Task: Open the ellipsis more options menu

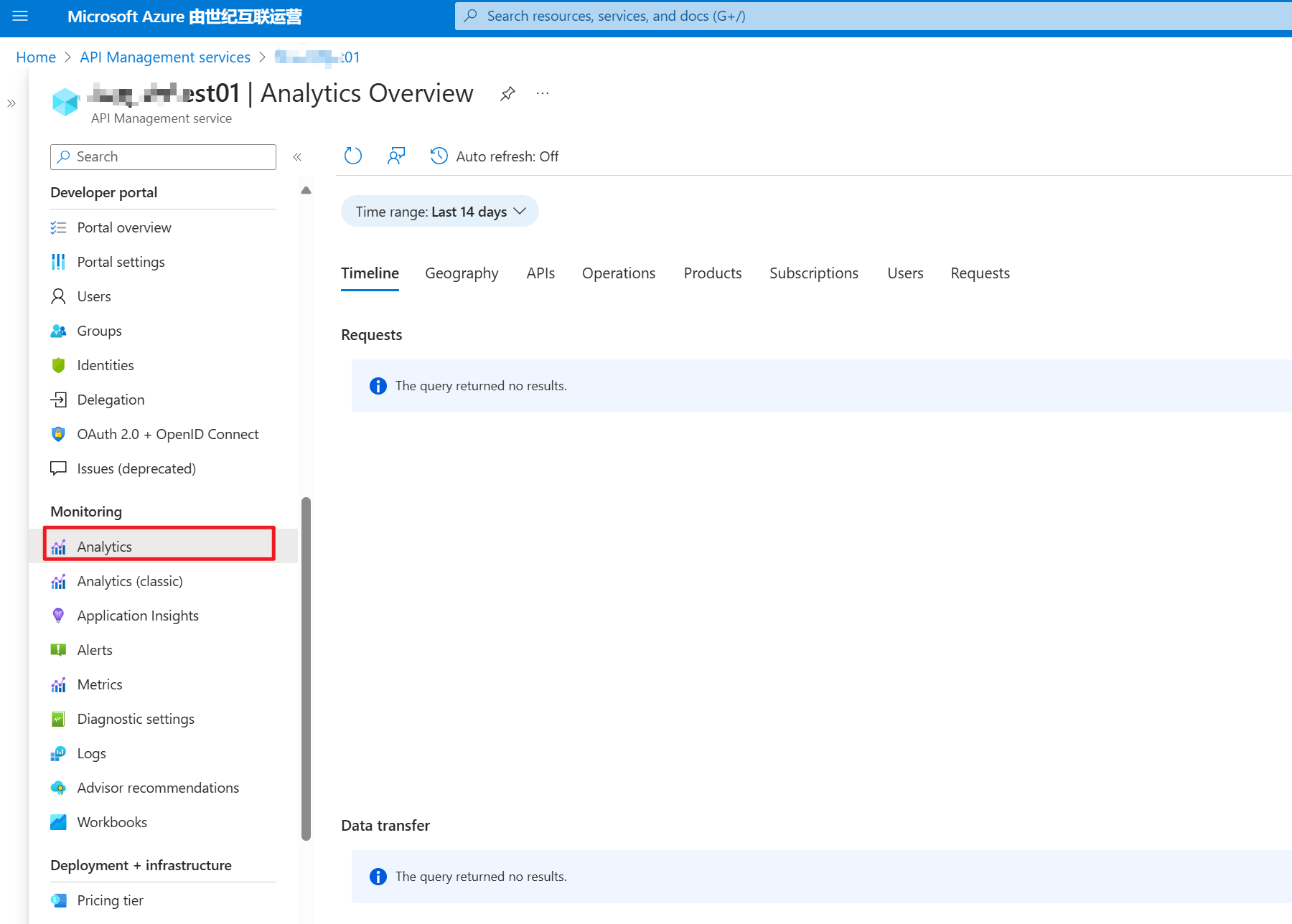Action: pyautogui.click(x=543, y=94)
